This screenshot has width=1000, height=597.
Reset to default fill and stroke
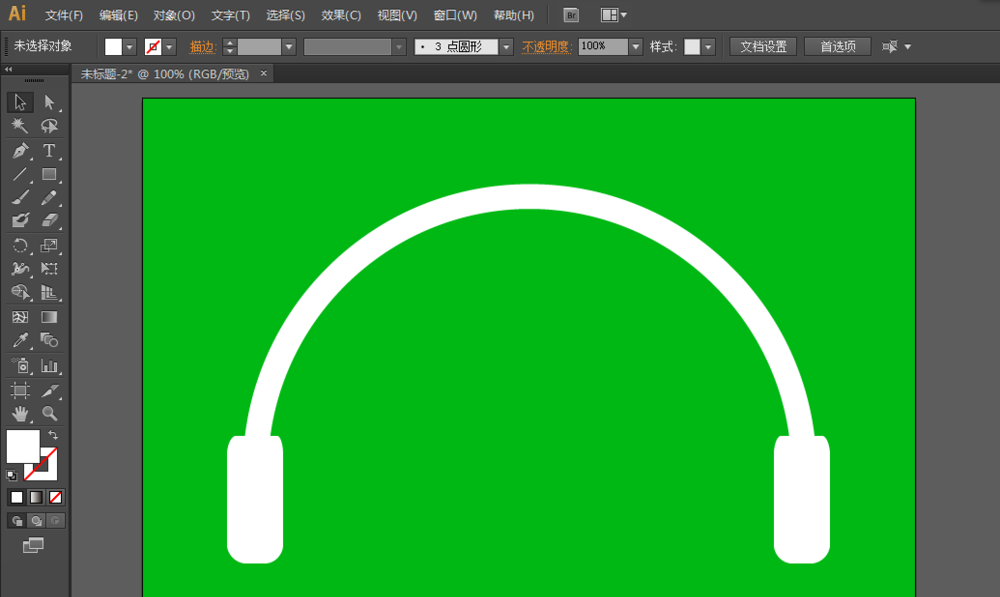(x=11, y=475)
